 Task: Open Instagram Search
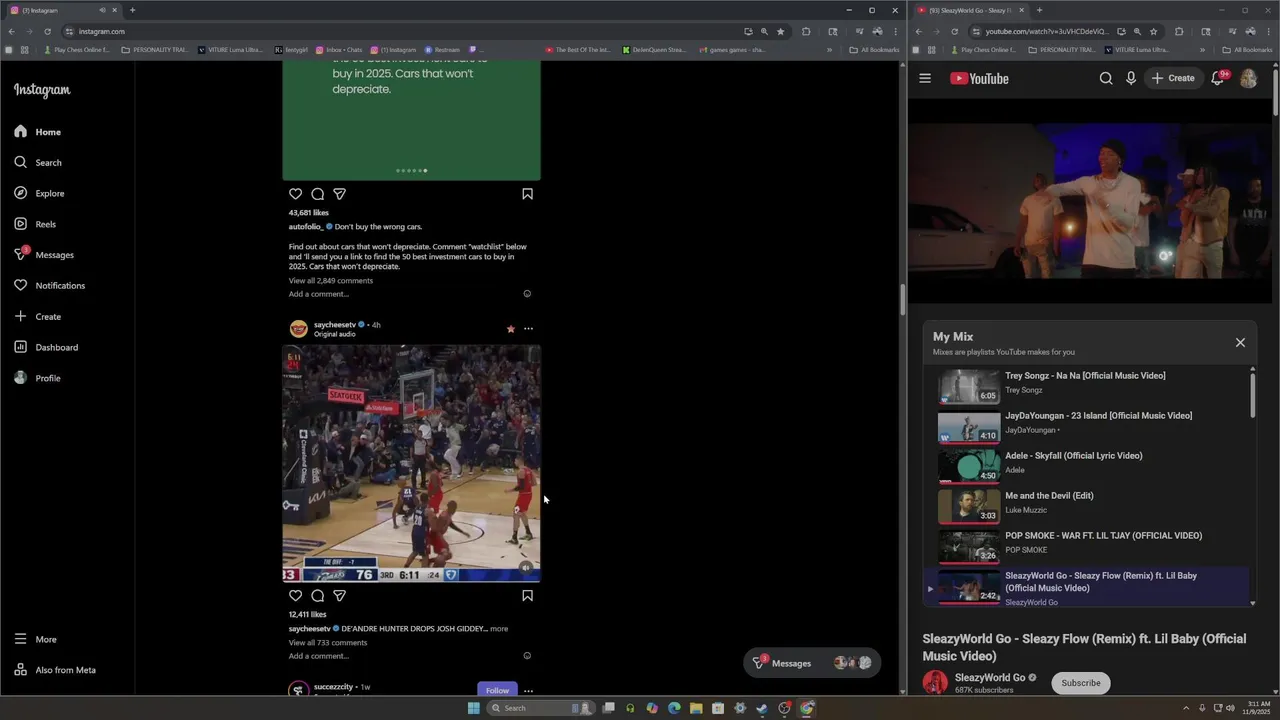38,163
